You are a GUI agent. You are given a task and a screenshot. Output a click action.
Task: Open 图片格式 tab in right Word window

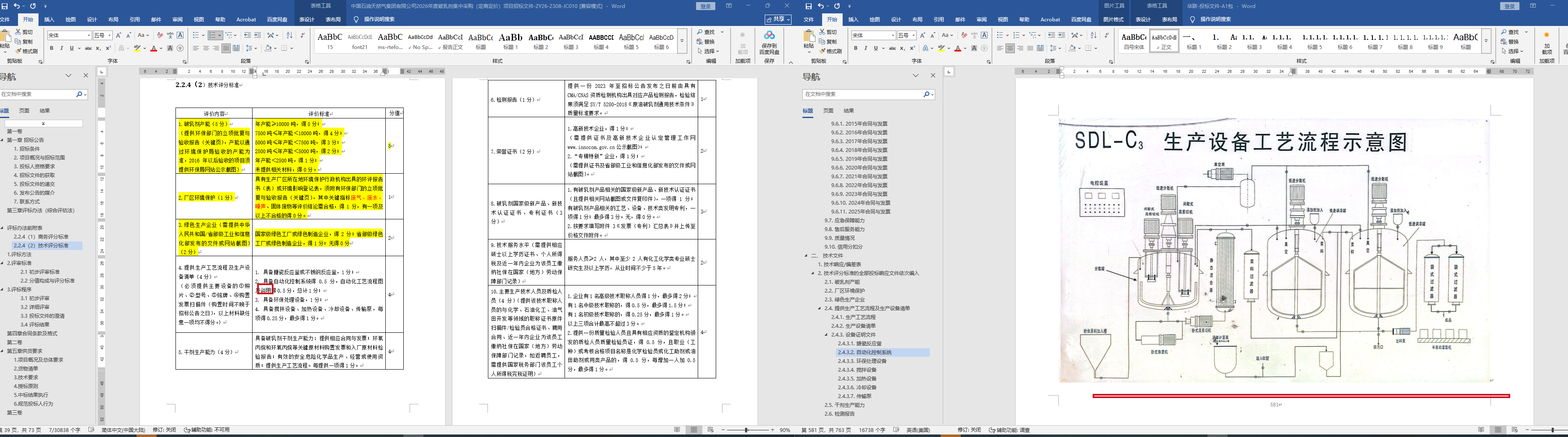pyautogui.click(x=1114, y=20)
